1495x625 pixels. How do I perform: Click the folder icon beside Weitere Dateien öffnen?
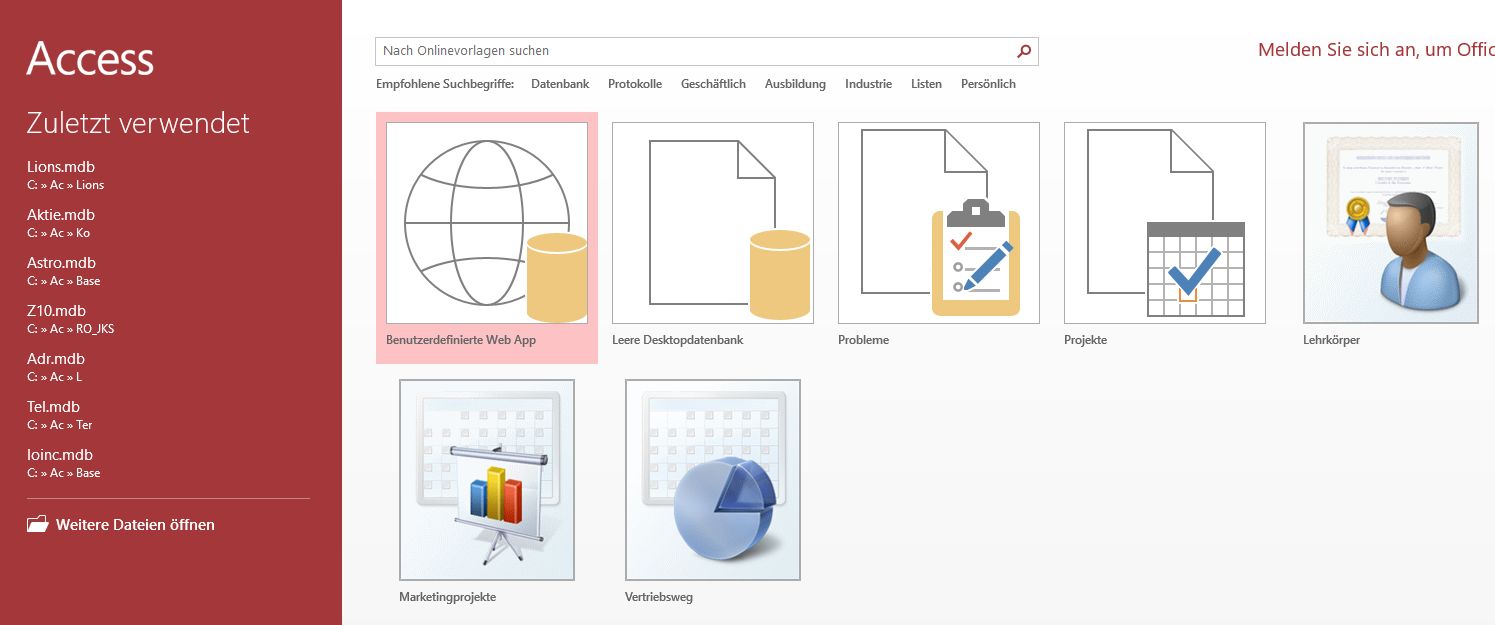coord(37,524)
